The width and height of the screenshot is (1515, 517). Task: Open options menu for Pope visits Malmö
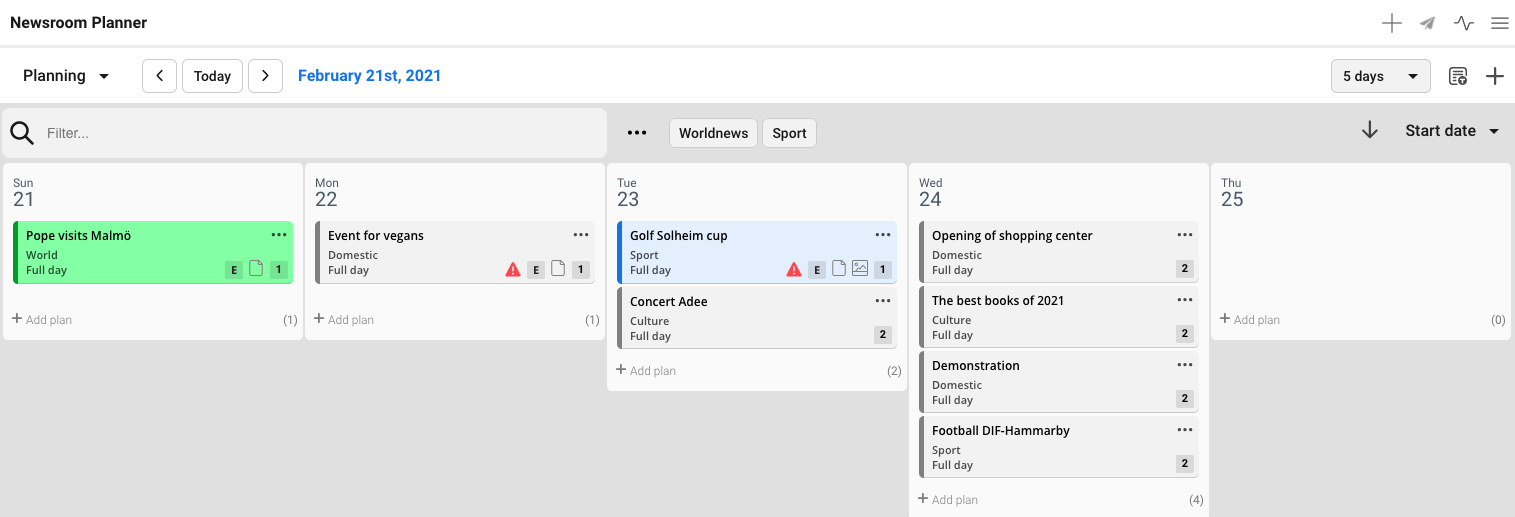coord(279,235)
